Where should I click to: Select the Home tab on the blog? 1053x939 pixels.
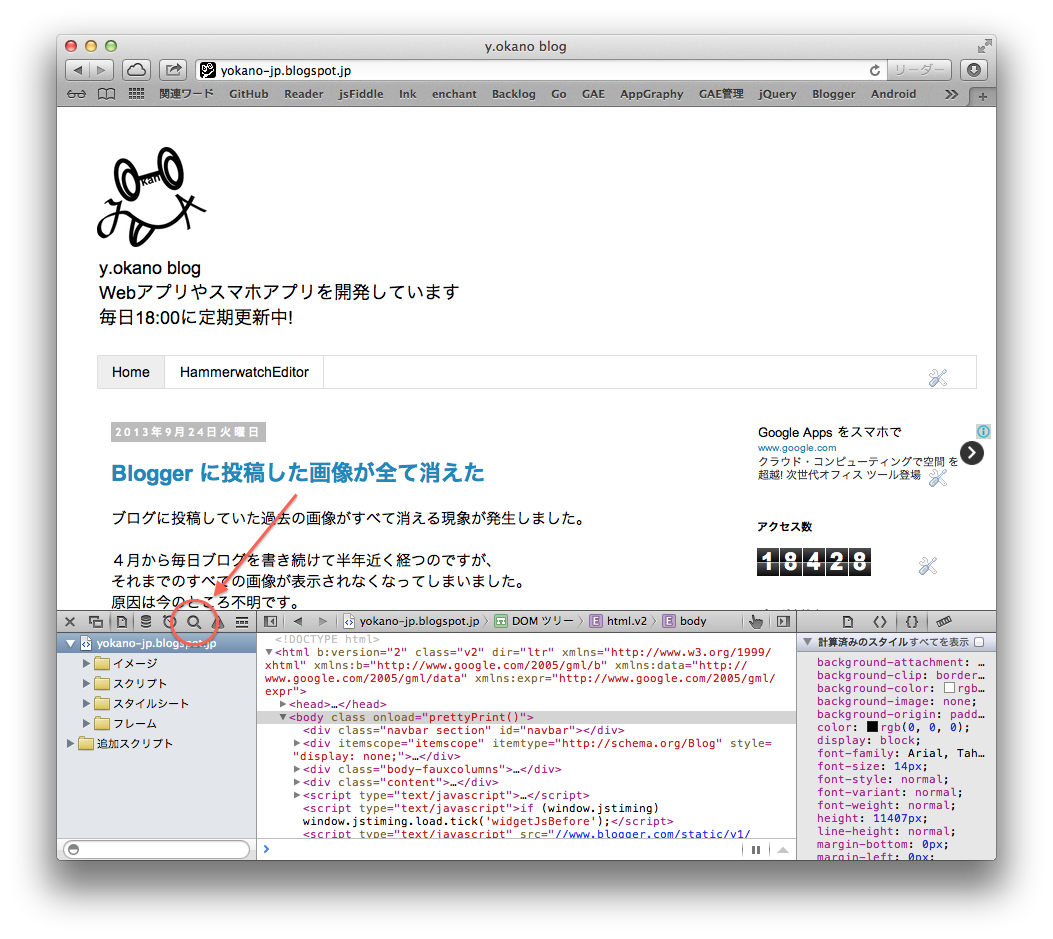[130, 371]
